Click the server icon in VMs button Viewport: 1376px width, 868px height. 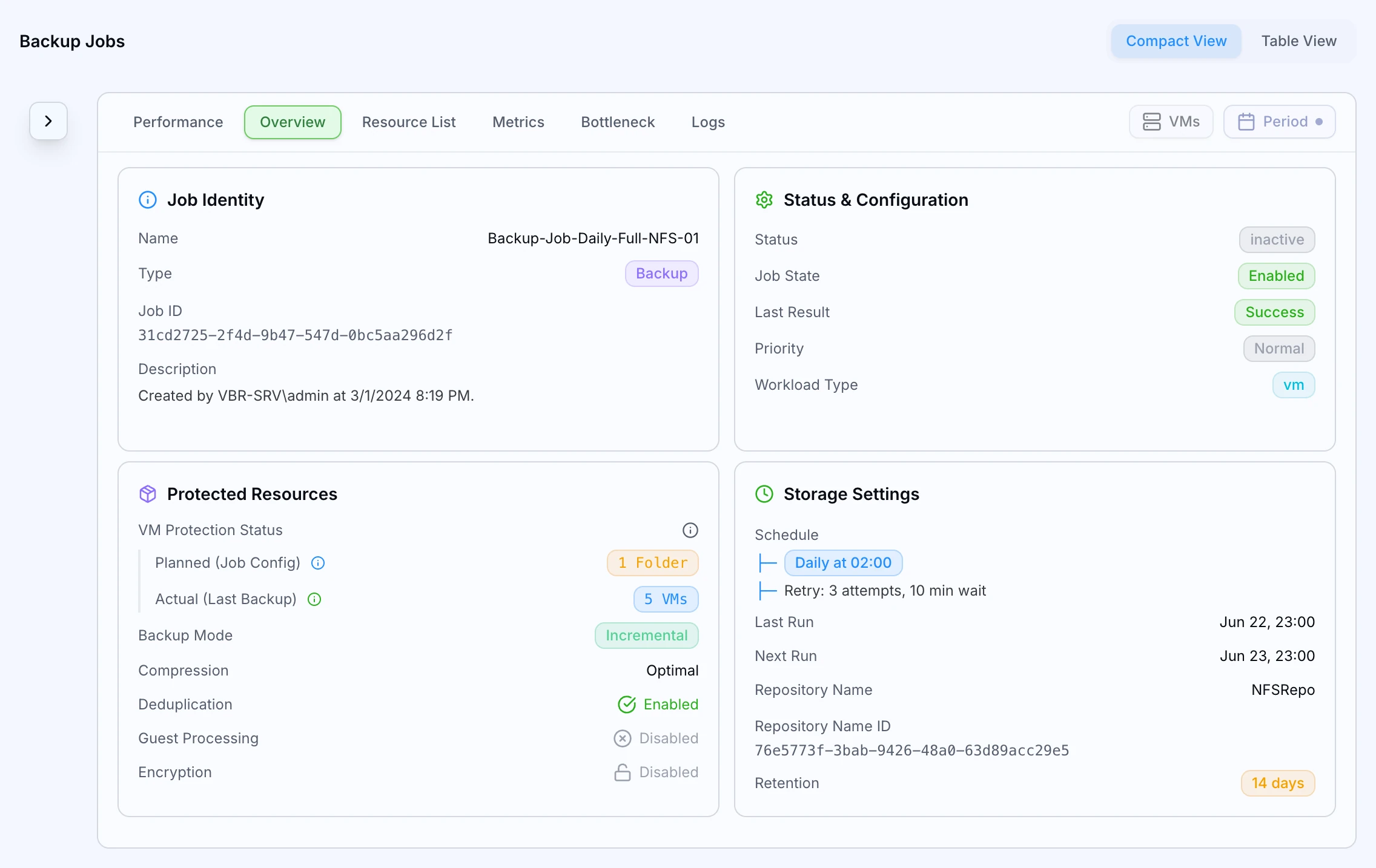[1152, 122]
